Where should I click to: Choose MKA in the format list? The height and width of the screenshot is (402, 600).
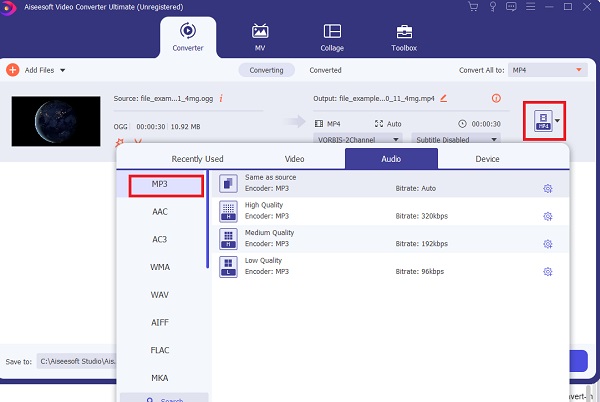tap(160, 378)
